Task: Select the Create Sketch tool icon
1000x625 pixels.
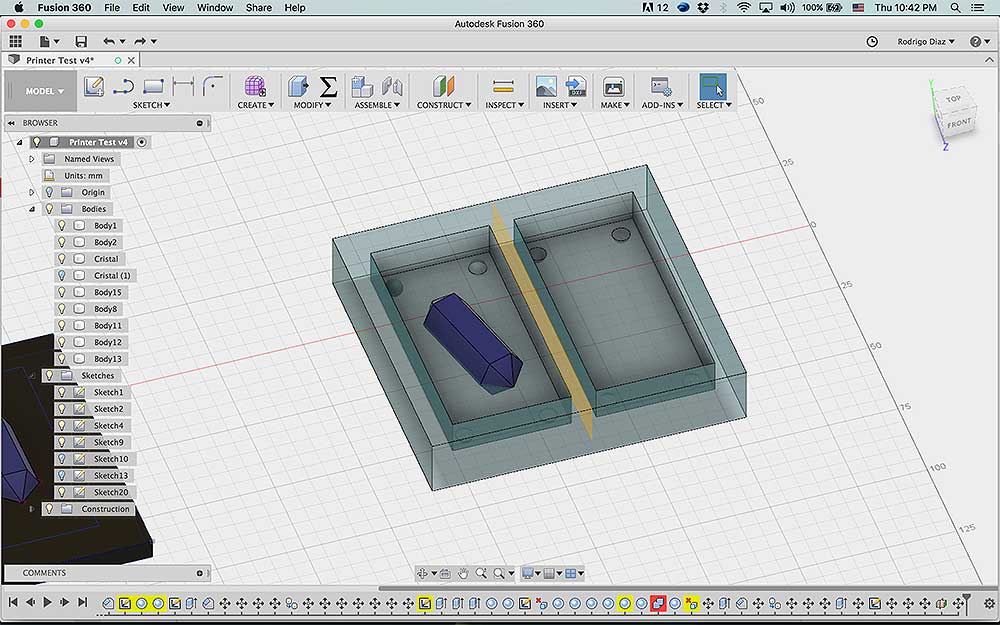Action: 94,86
